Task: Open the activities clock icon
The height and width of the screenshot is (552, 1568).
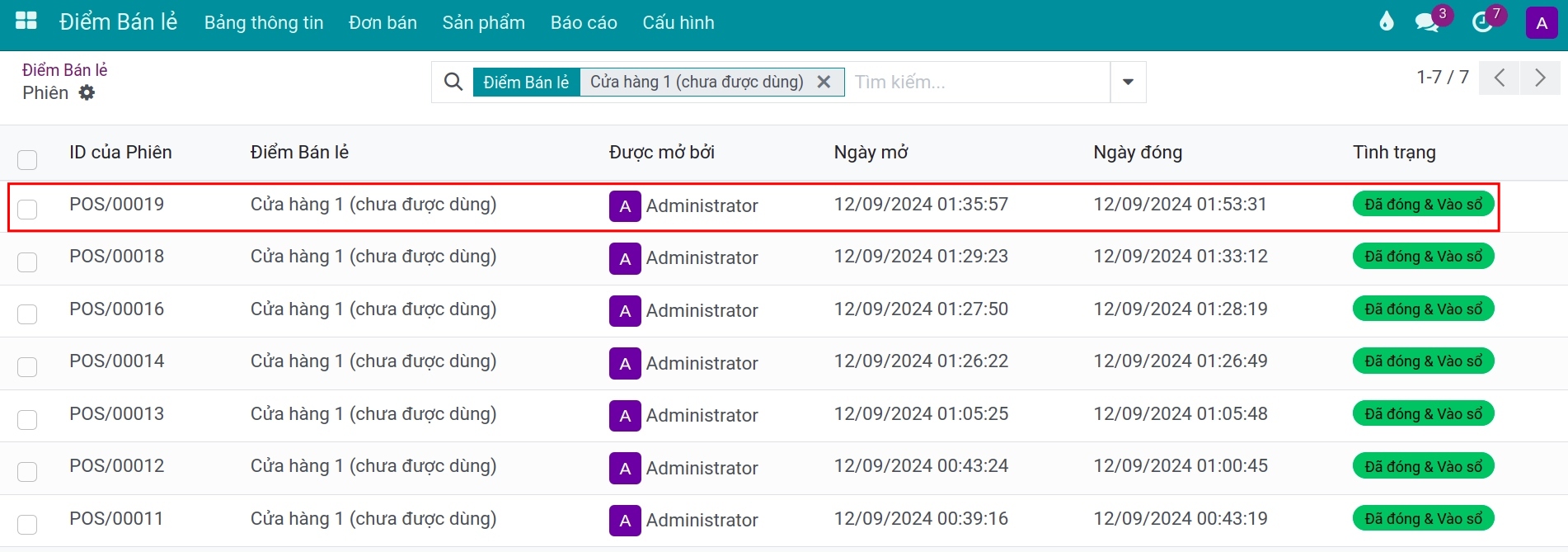Action: (1482, 22)
